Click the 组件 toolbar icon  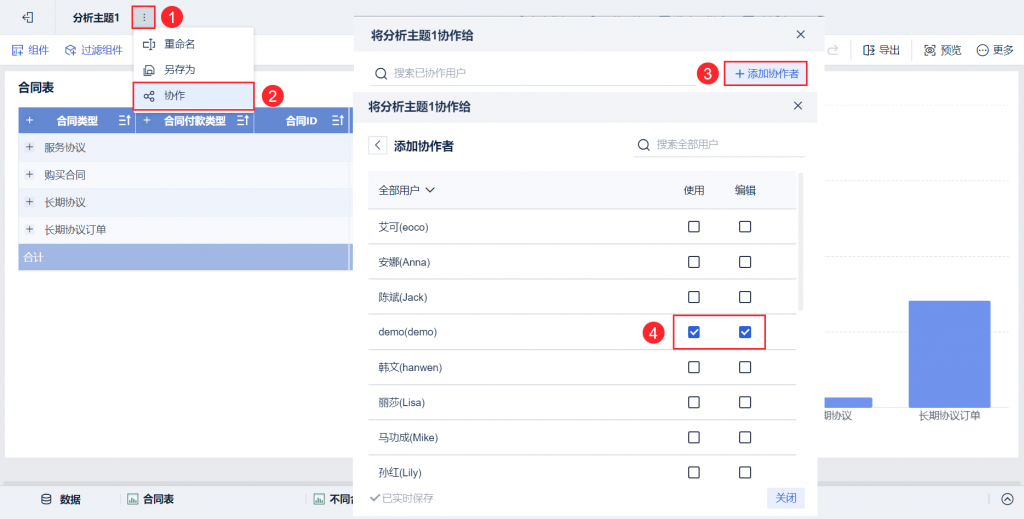18,50
